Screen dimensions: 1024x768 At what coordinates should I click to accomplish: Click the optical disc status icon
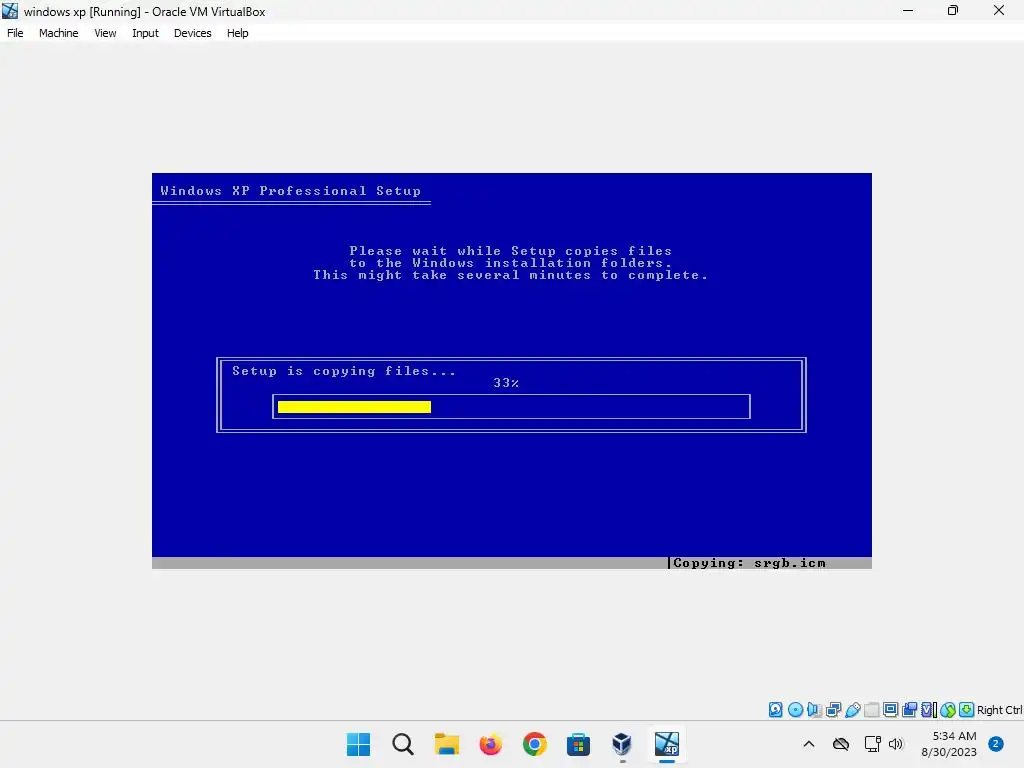coord(795,710)
